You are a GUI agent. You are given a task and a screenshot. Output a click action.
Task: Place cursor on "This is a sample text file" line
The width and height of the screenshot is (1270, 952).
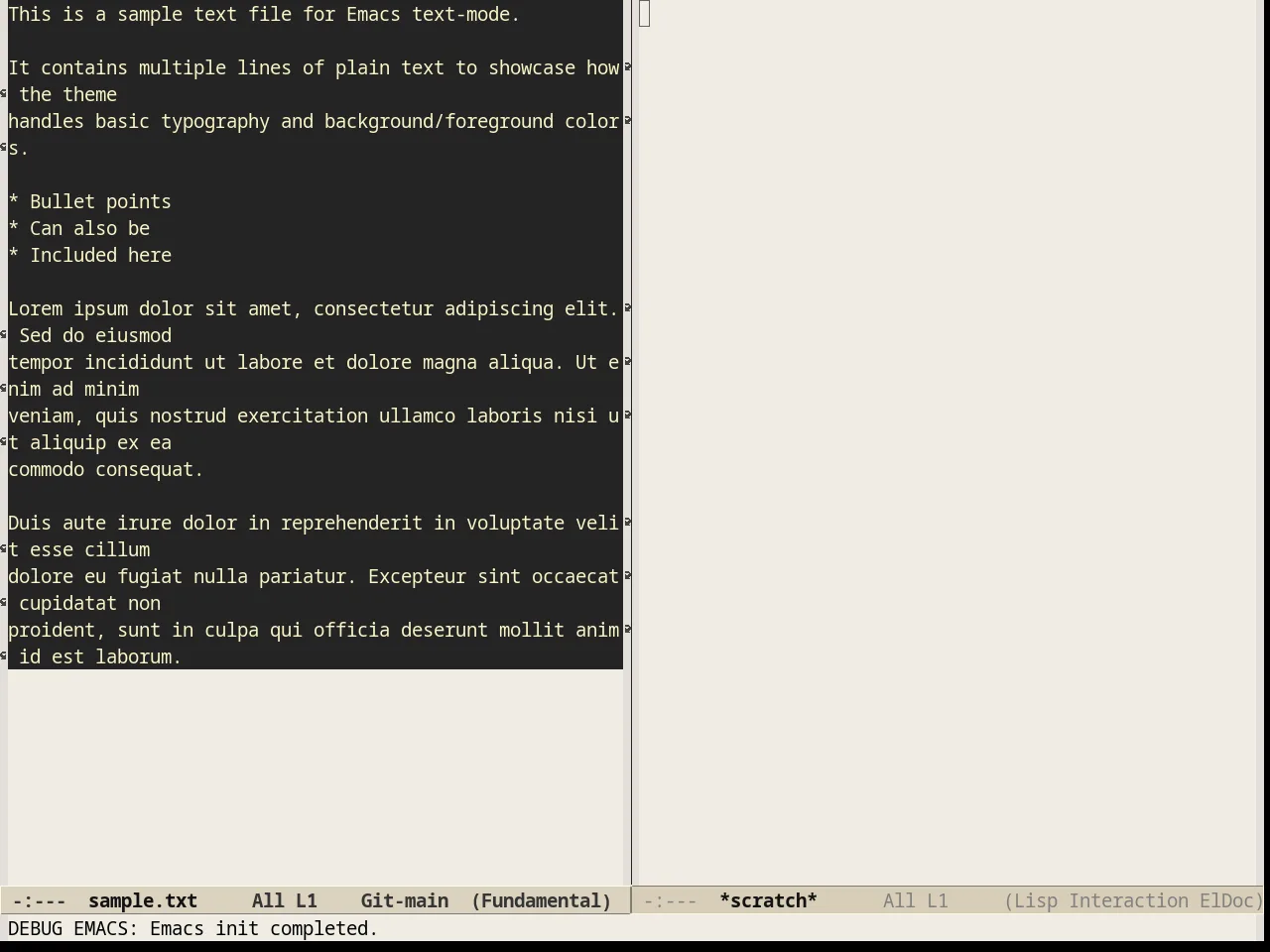(x=264, y=14)
